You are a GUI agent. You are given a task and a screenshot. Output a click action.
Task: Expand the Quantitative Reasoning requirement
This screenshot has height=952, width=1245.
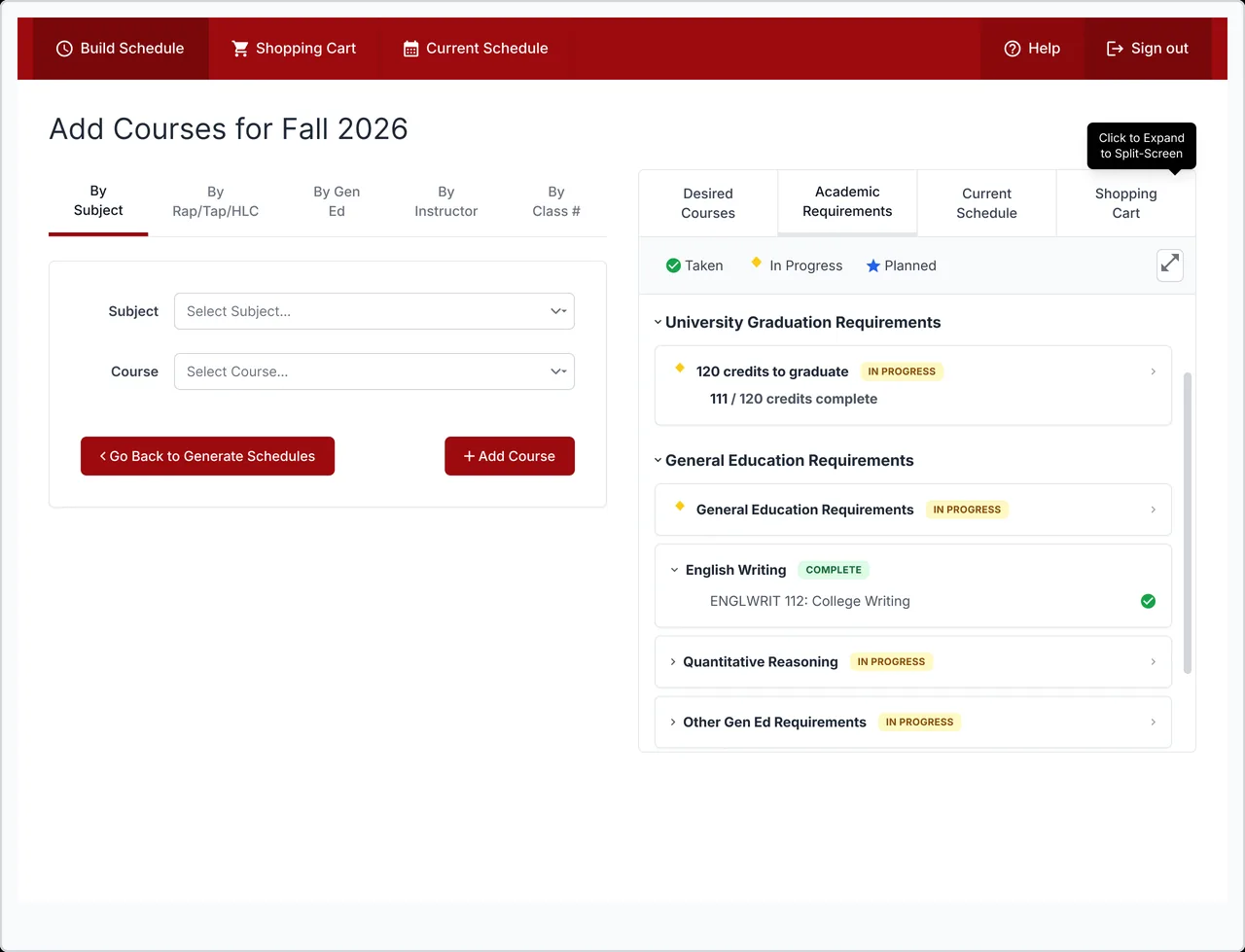point(673,661)
